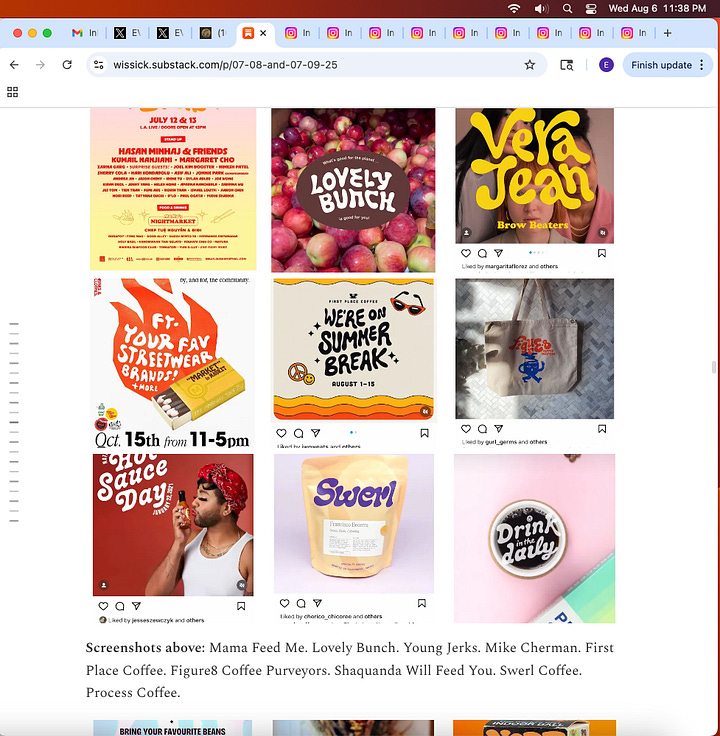Open the Chrome three-dot menu
The height and width of the screenshot is (736, 720).
click(x=702, y=65)
